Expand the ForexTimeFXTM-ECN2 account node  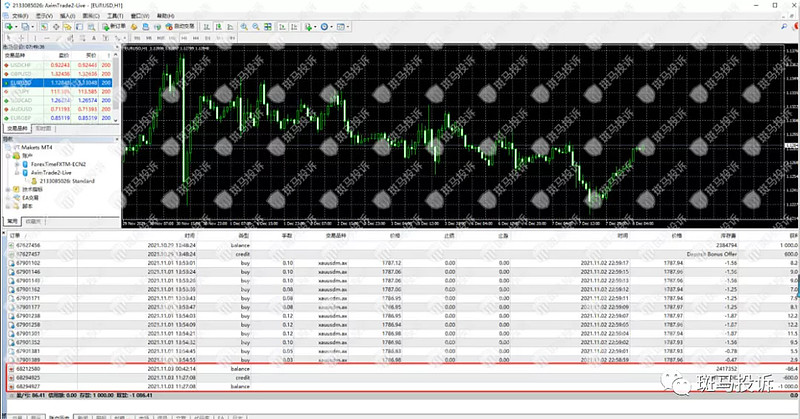(17, 164)
